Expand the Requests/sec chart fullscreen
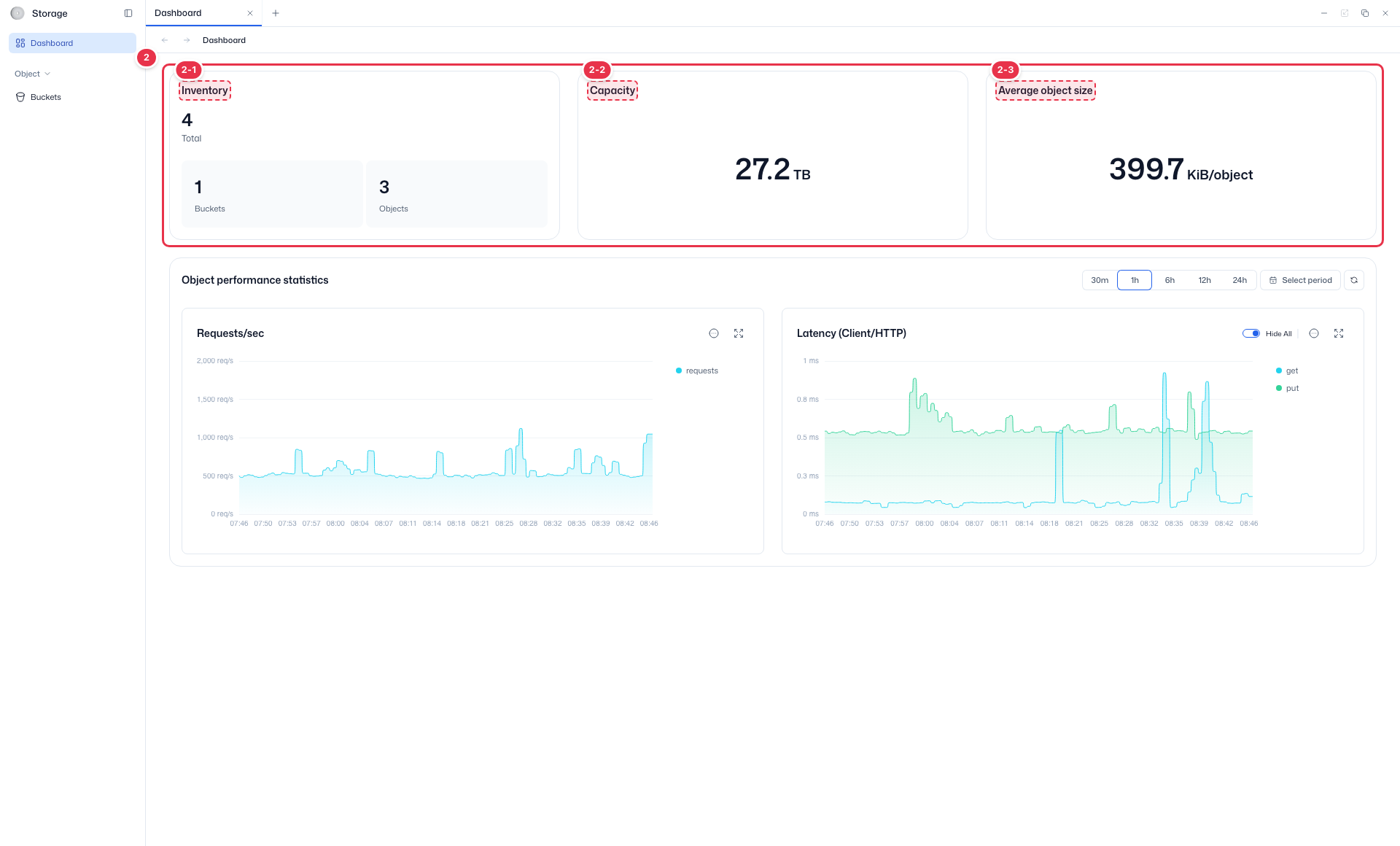This screenshot has height=846, width=1400. pyautogui.click(x=739, y=333)
